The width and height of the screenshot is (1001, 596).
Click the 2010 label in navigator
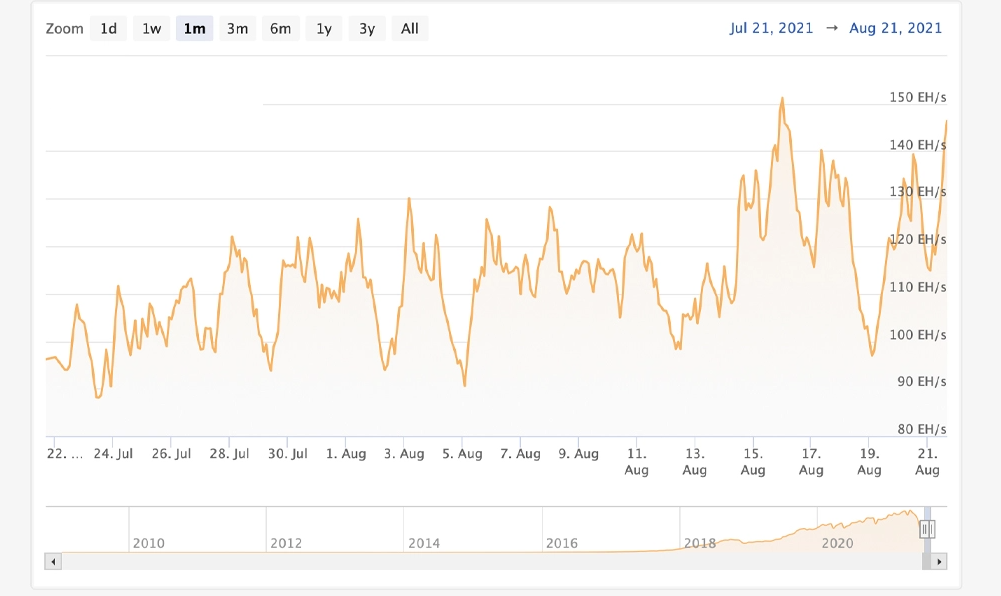tap(148, 543)
